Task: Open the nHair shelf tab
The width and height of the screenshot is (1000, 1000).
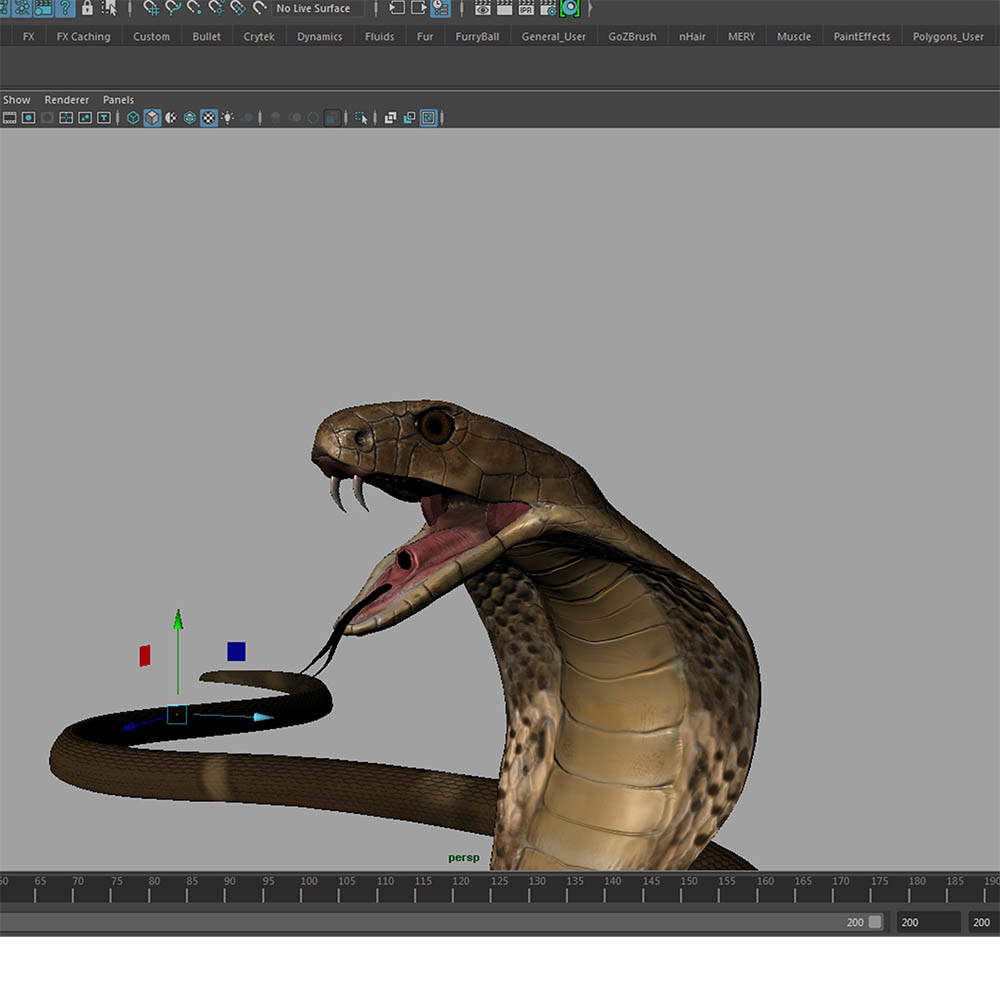Action: 692,36
